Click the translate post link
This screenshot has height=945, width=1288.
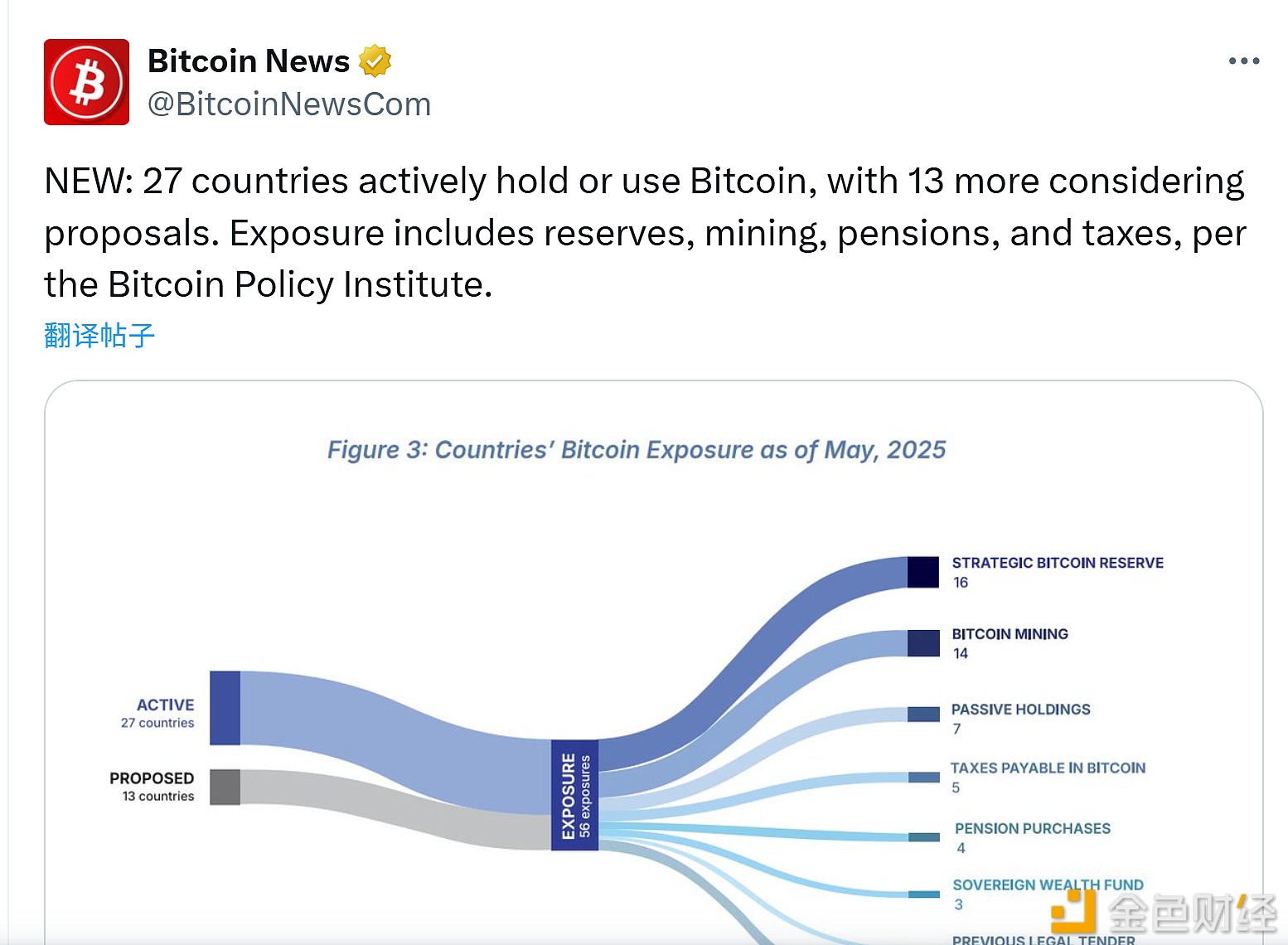(x=99, y=336)
